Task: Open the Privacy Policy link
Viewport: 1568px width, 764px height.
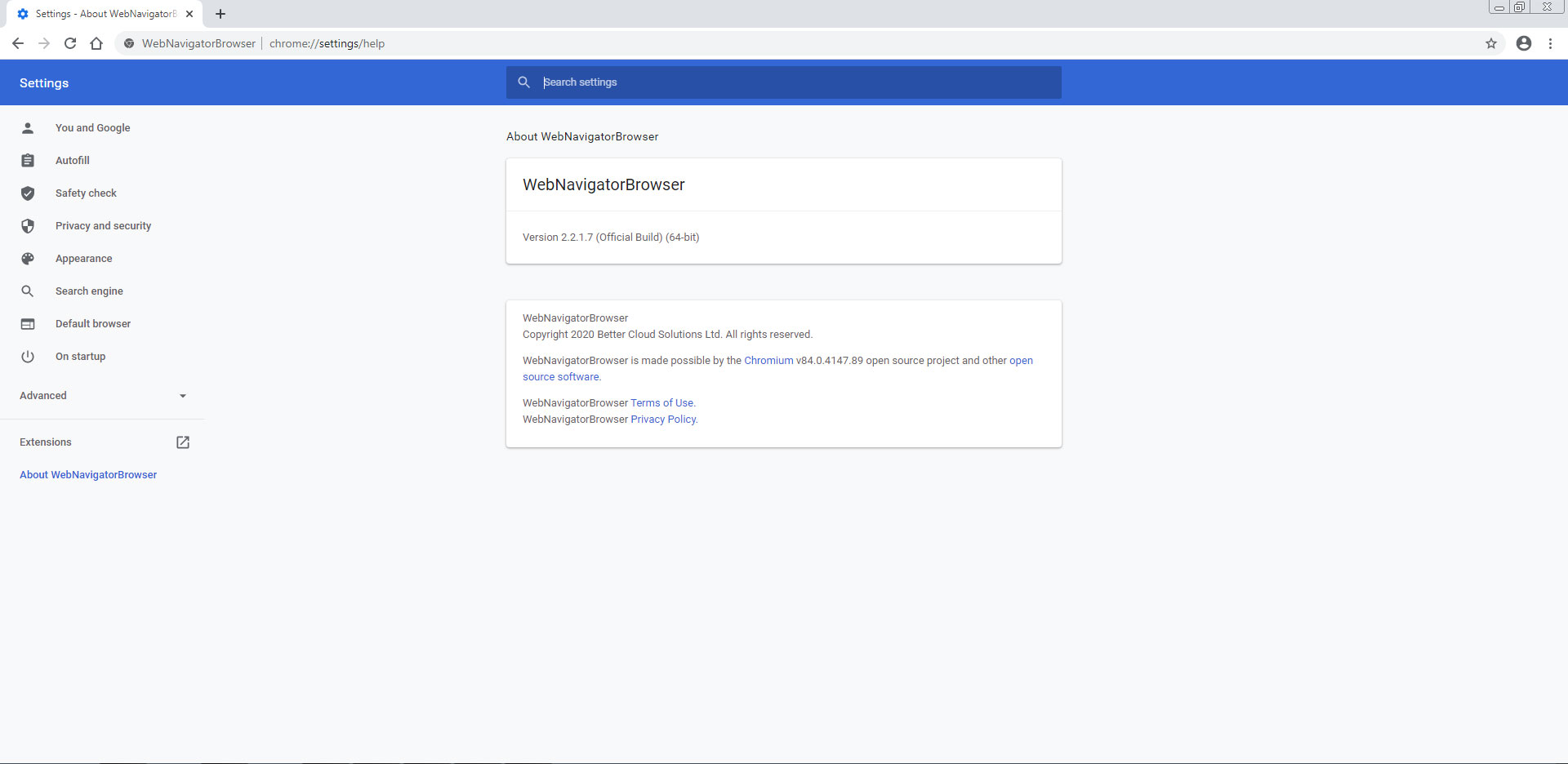Action: tap(663, 420)
